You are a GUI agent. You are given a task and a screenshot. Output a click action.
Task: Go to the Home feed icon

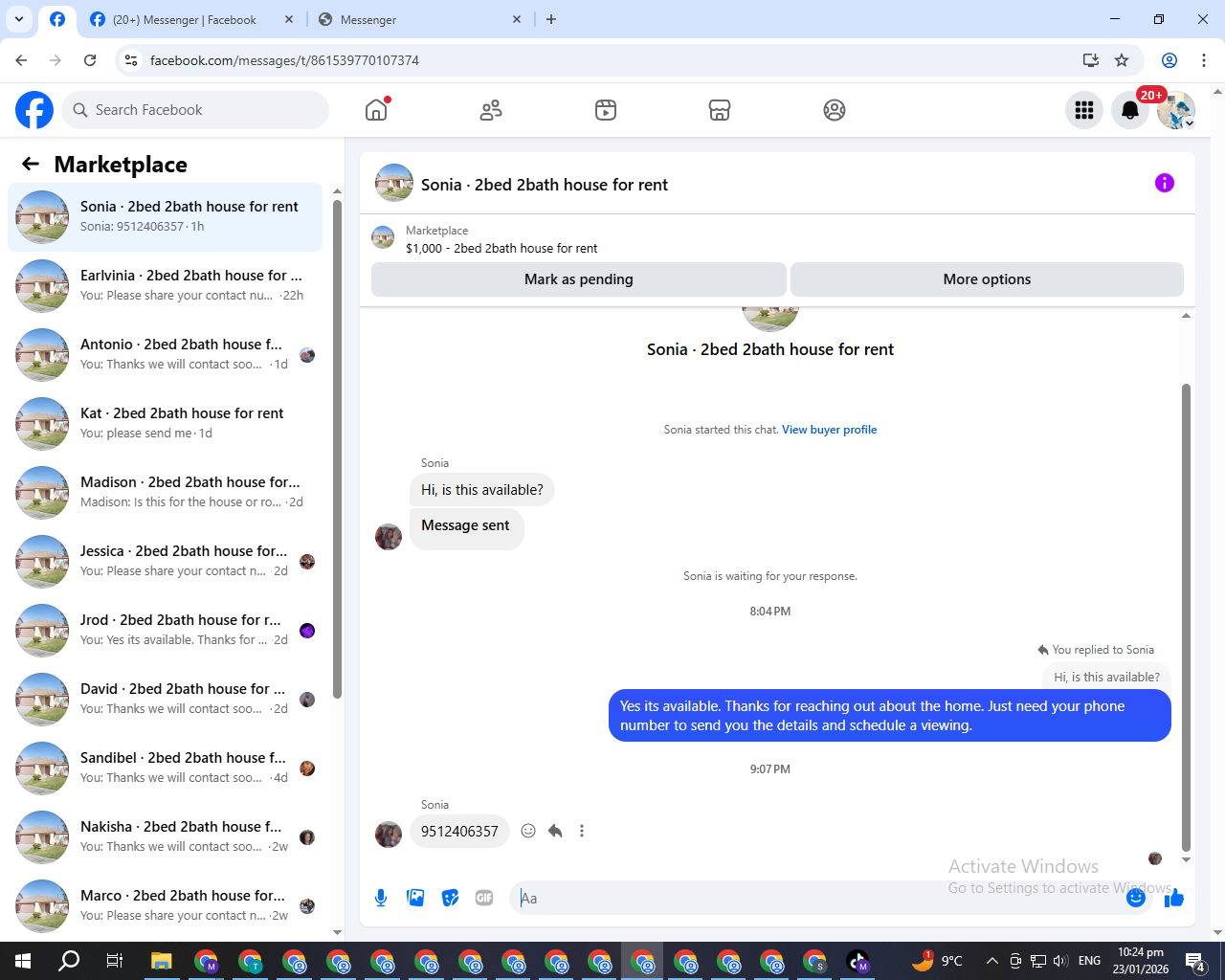point(376,110)
